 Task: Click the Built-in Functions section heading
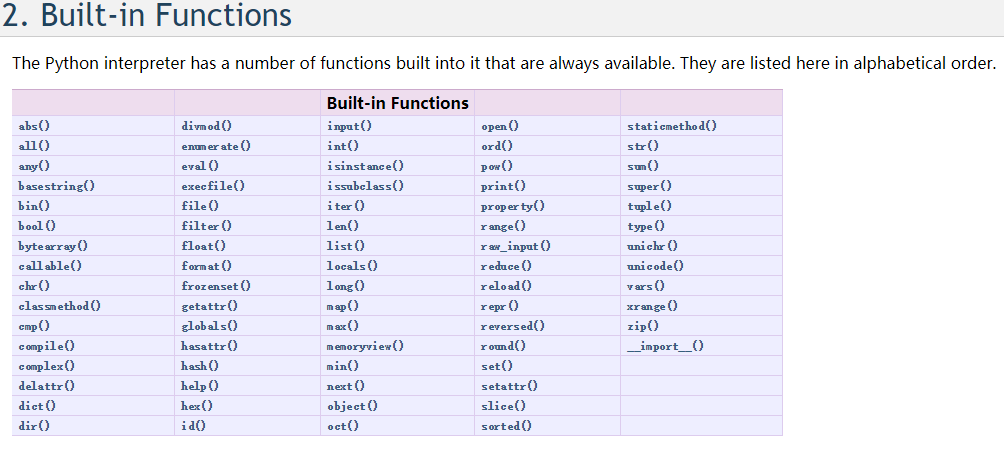coord(147,15)
